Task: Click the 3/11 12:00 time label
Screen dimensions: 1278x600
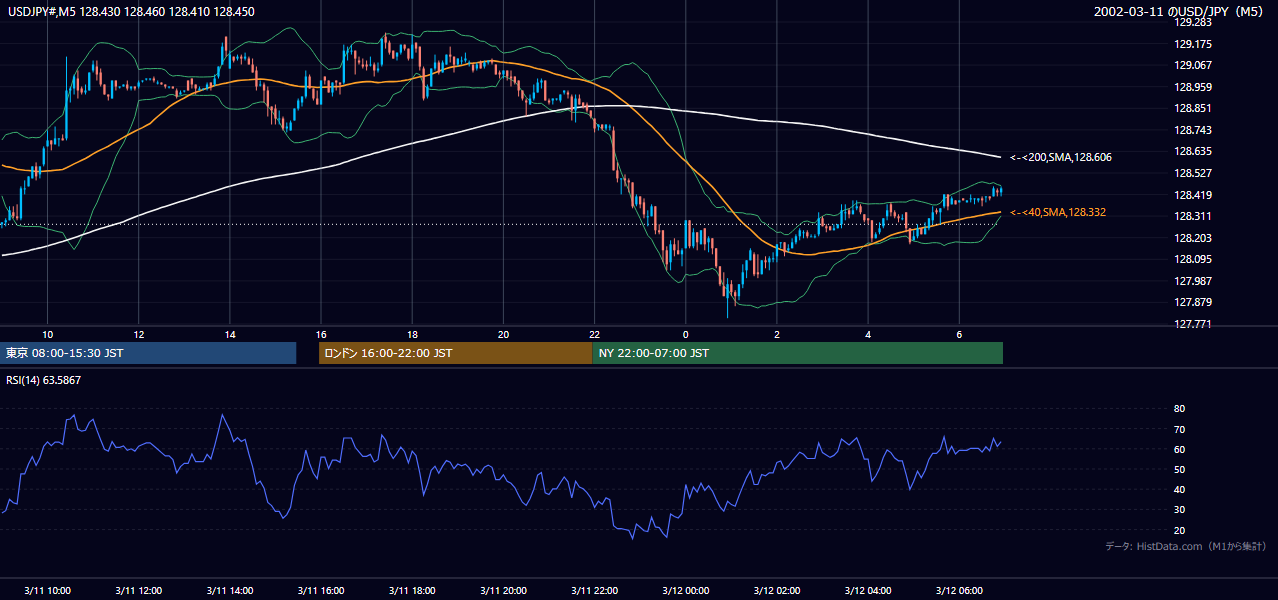Action: pyautogui.click(x=138, y=590)
